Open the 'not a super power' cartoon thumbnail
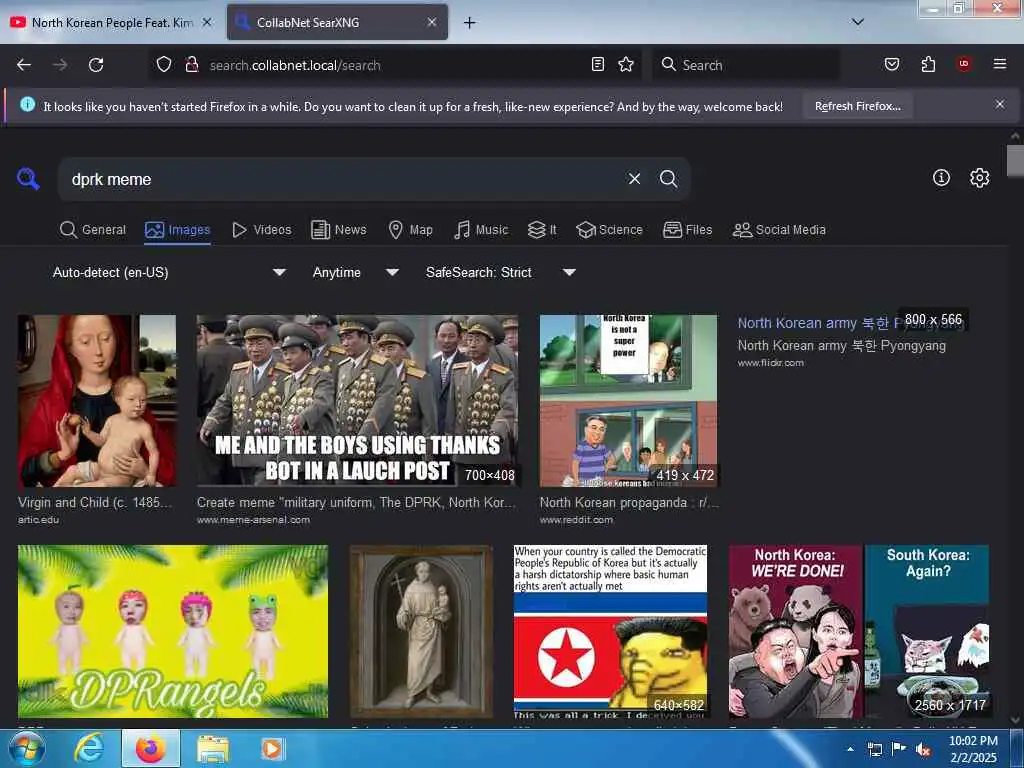Viewport: 1024px width, 768px height. click(628, 400)
